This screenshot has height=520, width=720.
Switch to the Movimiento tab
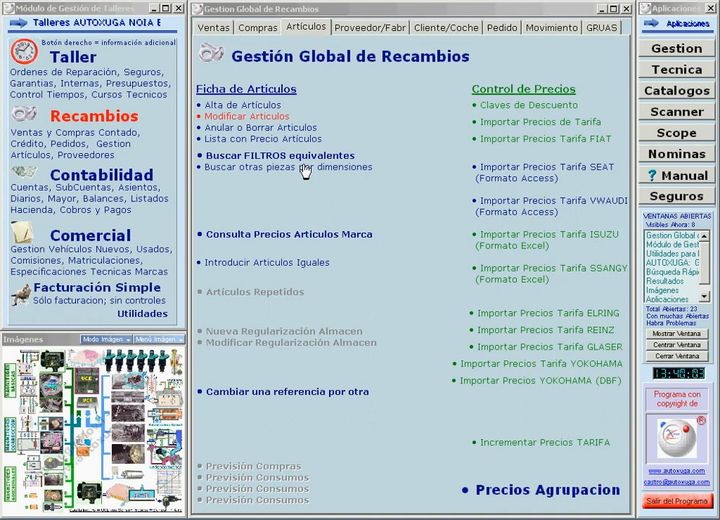click(551, 28)
